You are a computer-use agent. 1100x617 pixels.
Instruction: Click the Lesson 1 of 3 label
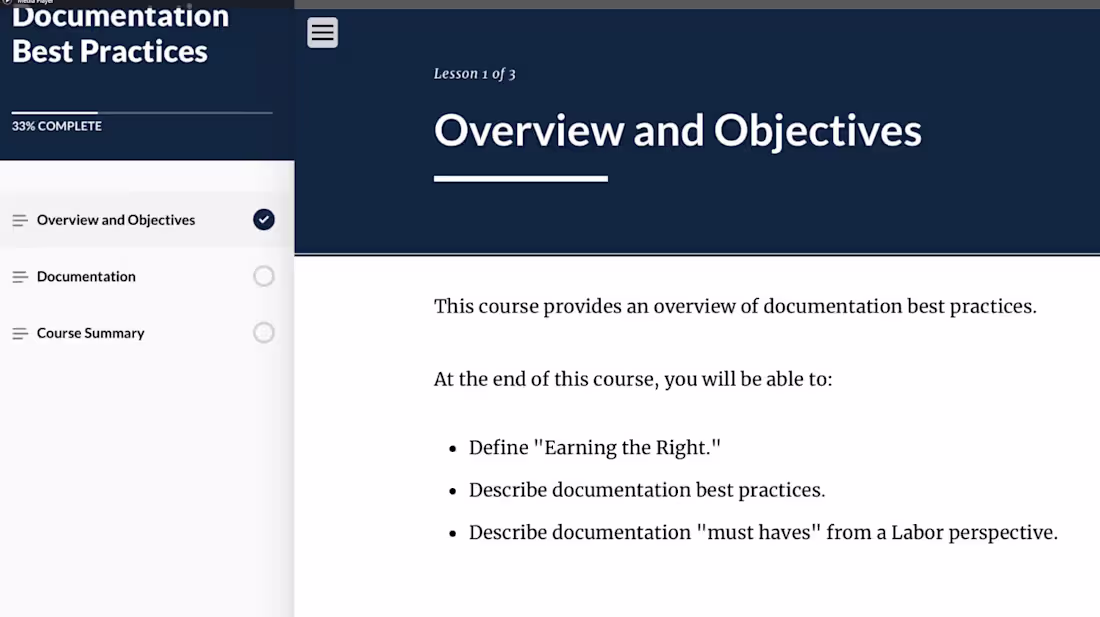[x=474, y=73]
